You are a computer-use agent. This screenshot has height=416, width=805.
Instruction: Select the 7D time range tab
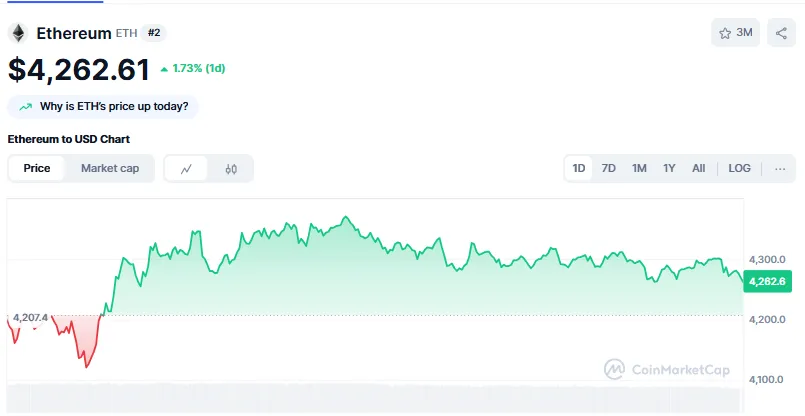[608, 168]
